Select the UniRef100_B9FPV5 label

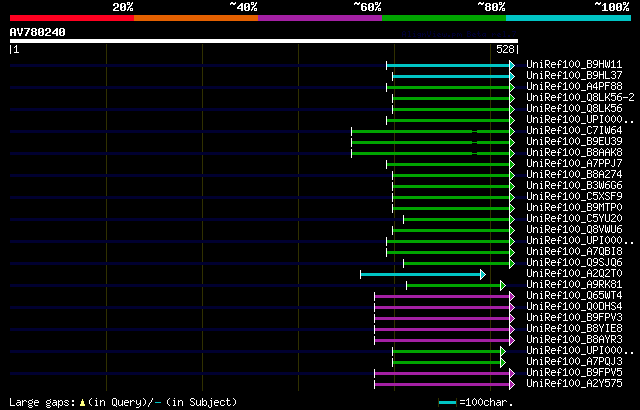tap(574, 373)
